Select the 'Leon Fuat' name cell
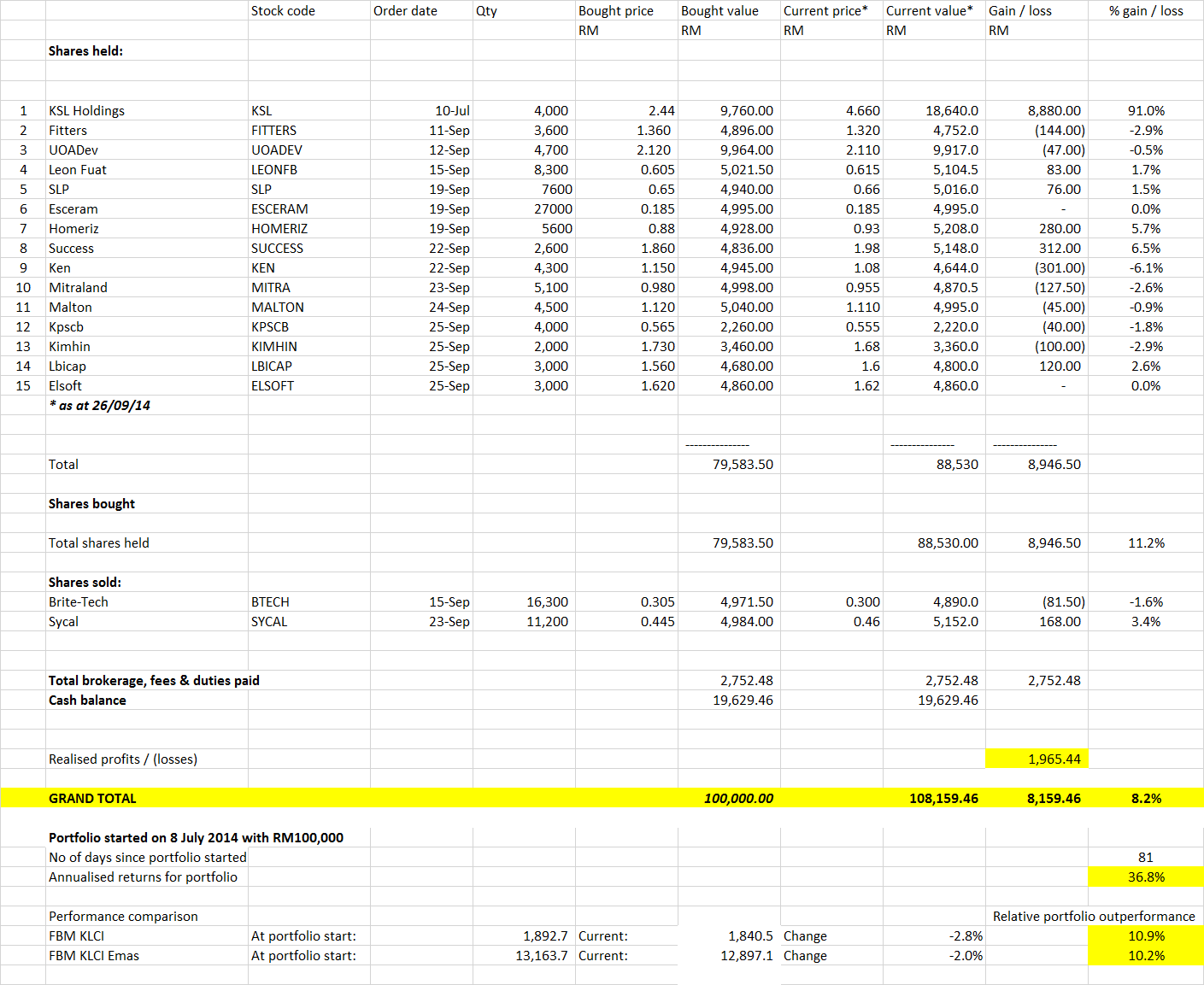Image resolution: width=1204 pixels, height=985 pixels. pyautogui.click(x=147, y=169)
